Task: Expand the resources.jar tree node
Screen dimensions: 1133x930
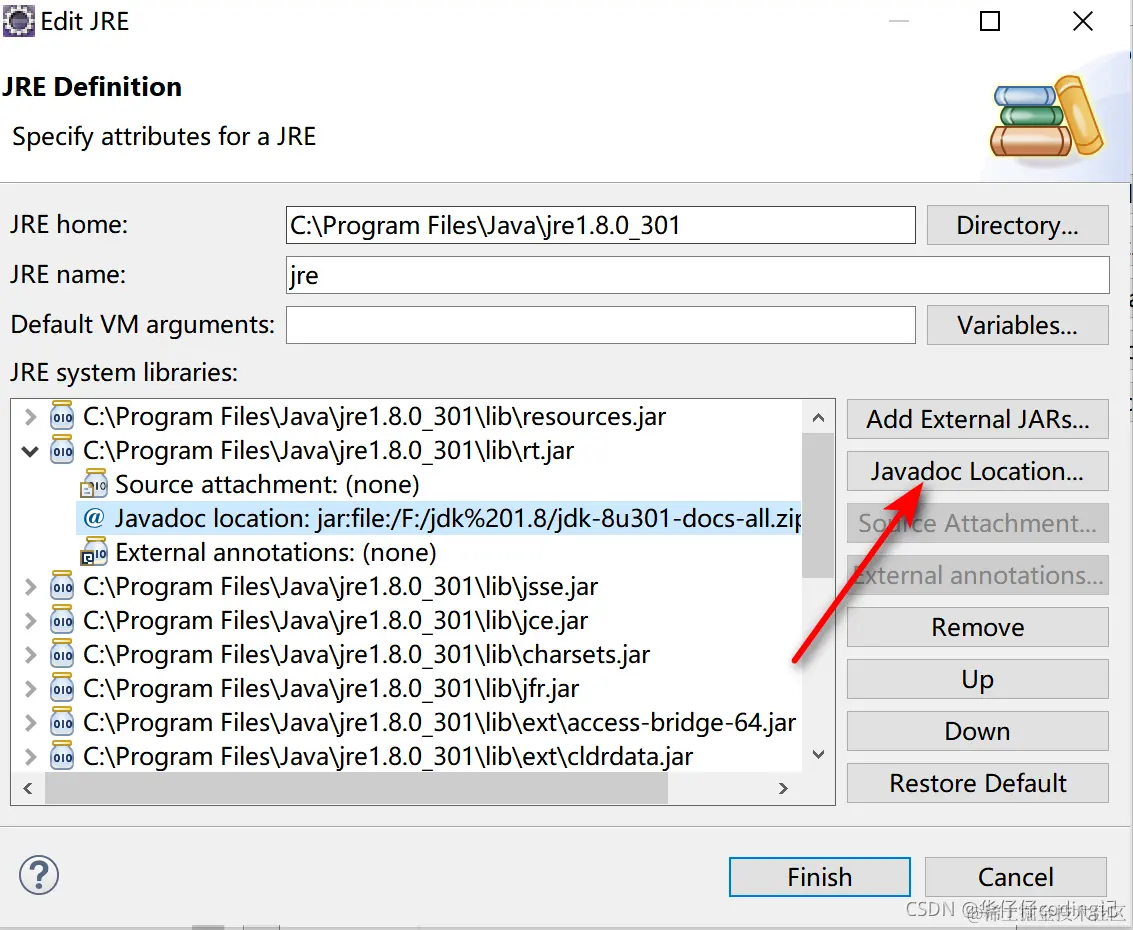Action: coord(30,417)
